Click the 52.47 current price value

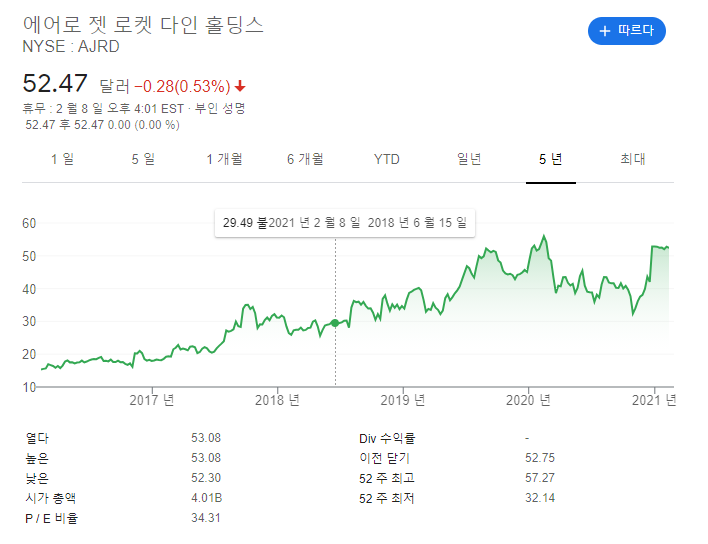(x=55, y=84)
